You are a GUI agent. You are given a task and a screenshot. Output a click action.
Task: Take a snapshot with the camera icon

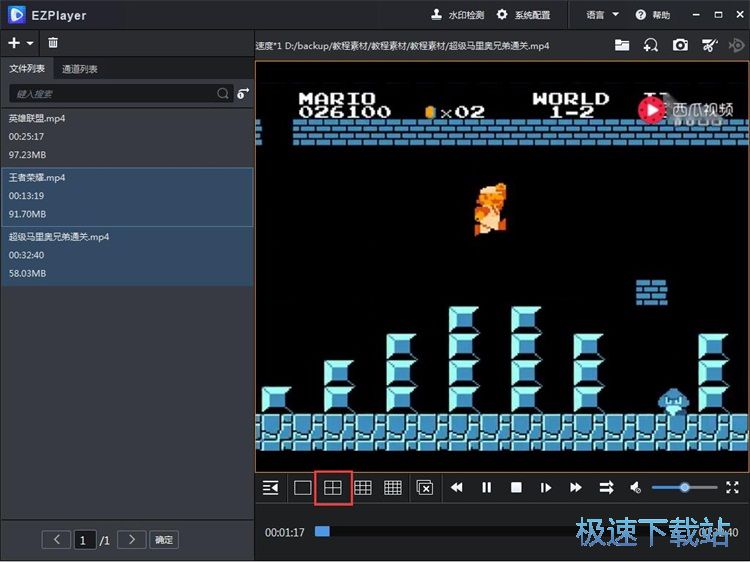tap(680, 45)
